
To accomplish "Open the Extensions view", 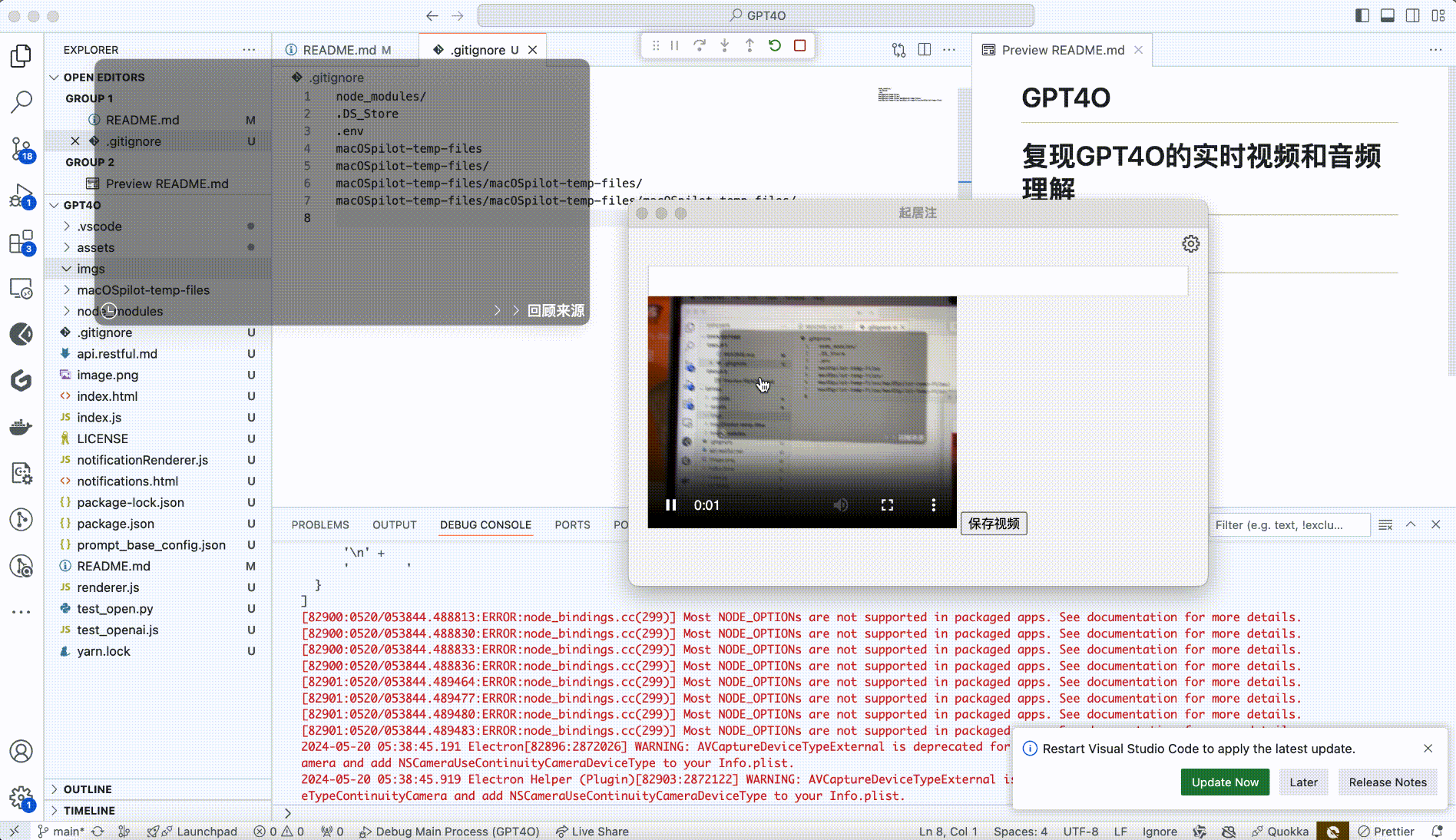I will click(x=22, y=243).
